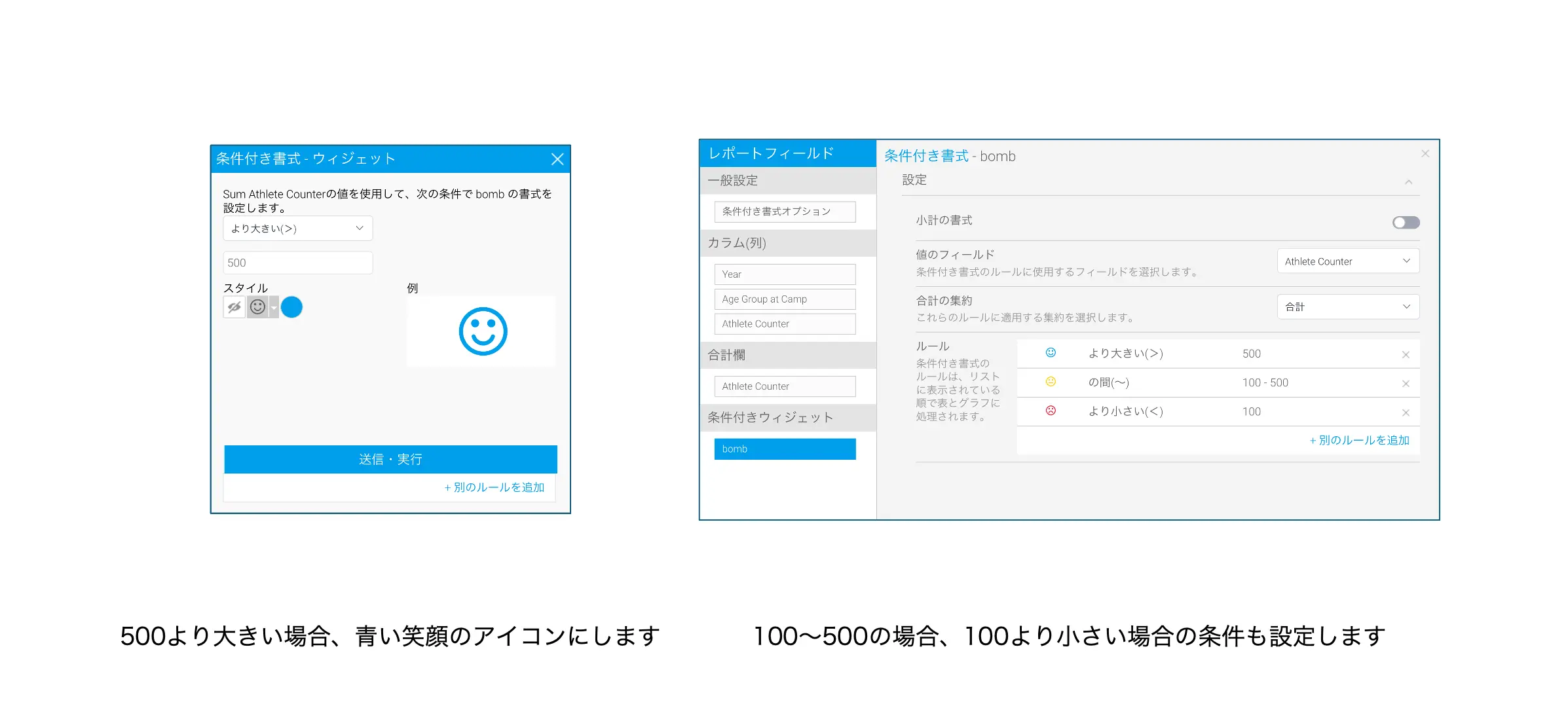Open the より大きい(>) operator dropdown
Screen dimensions: 1568x706
pos(297,229)
